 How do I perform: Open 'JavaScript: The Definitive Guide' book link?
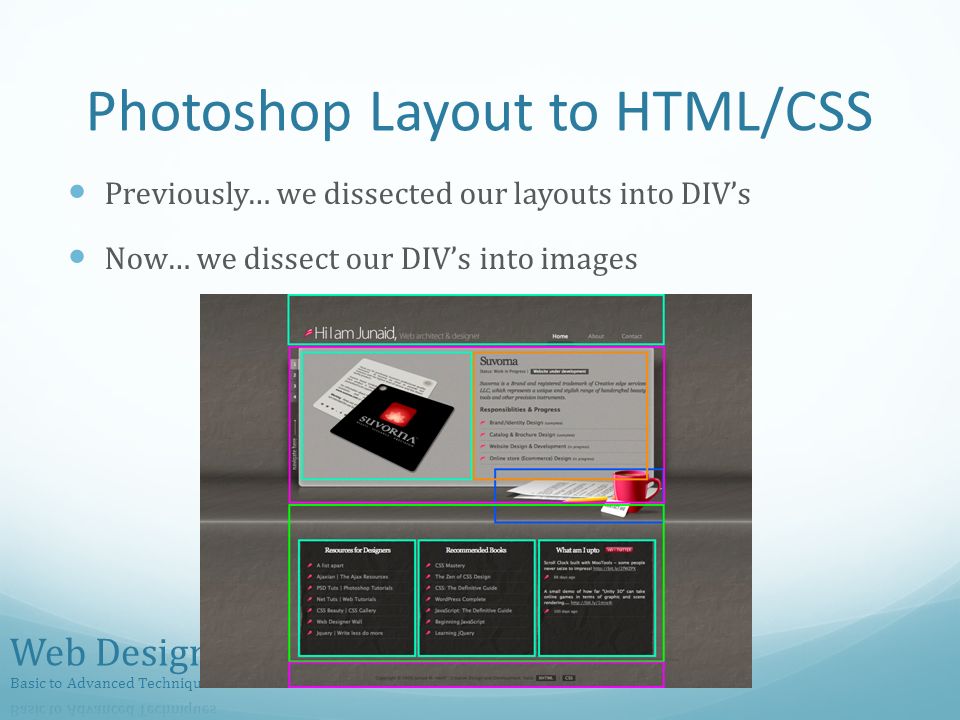coord(473,610)
